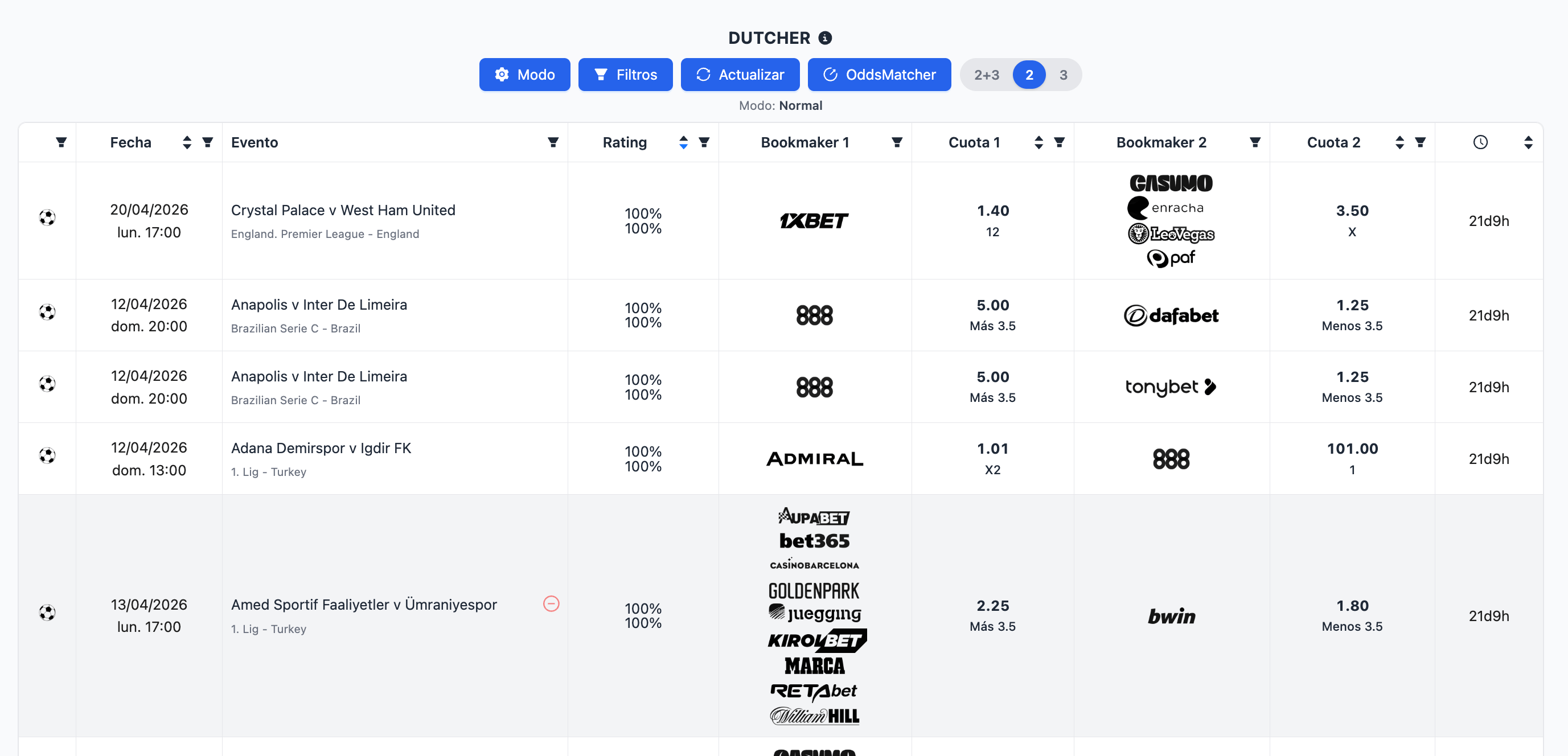Viewport: 1568px width, 756px height.
Task: Open the Bookmaker 2 column filter
Action: (1254, 142)
